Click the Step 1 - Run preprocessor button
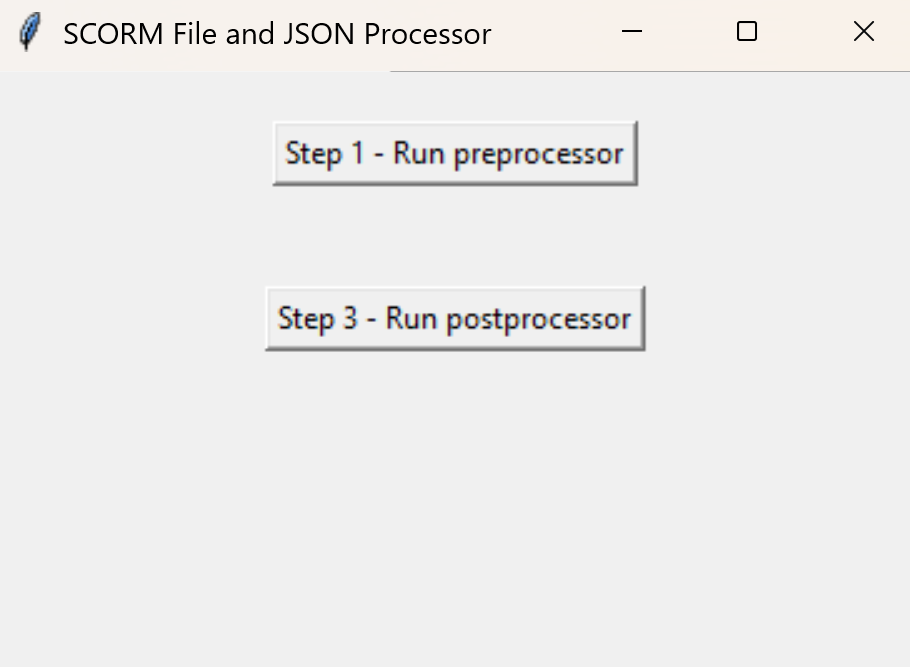 coord(455,153)
